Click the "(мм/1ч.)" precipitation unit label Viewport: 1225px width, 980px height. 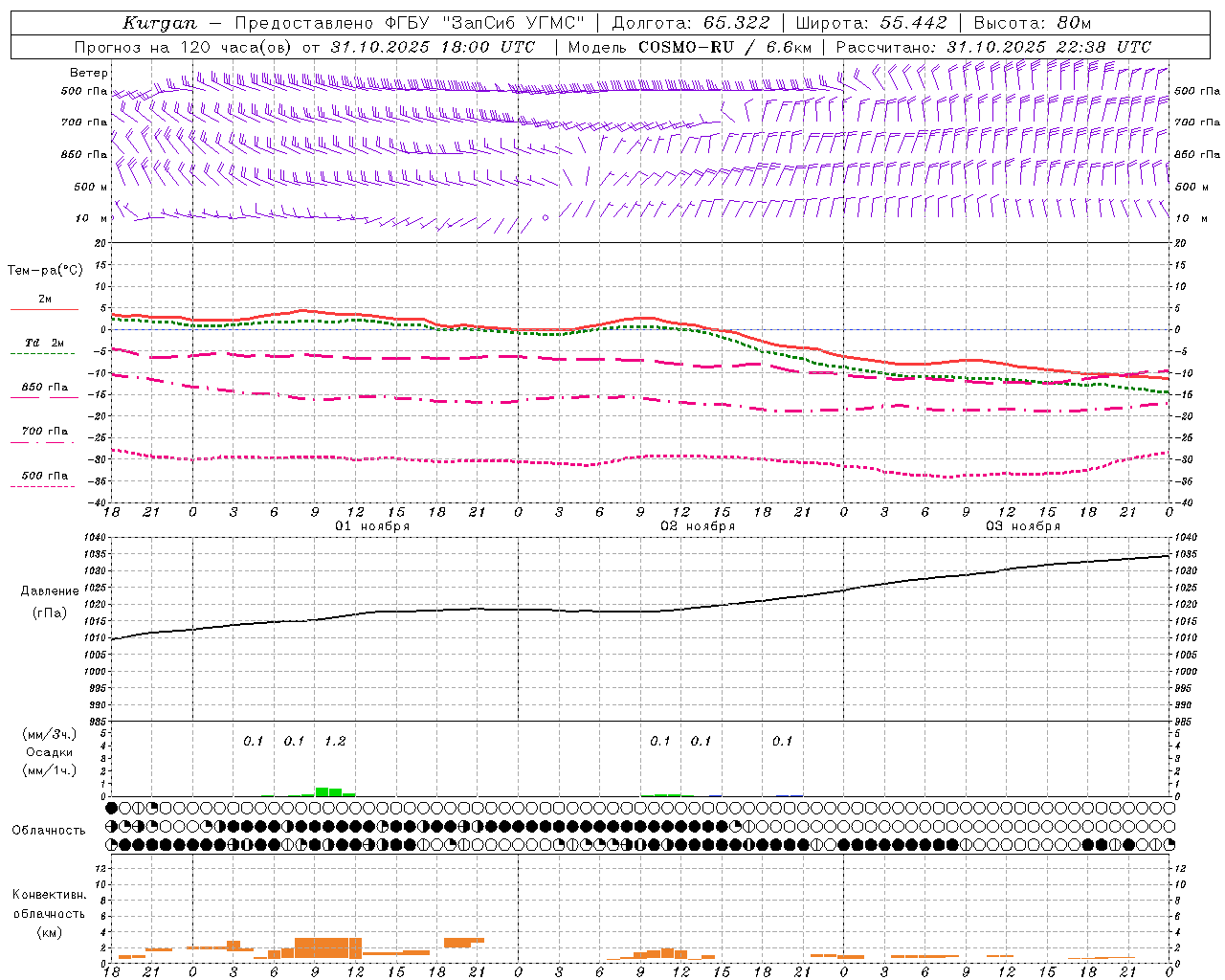[x=50, y=770]
